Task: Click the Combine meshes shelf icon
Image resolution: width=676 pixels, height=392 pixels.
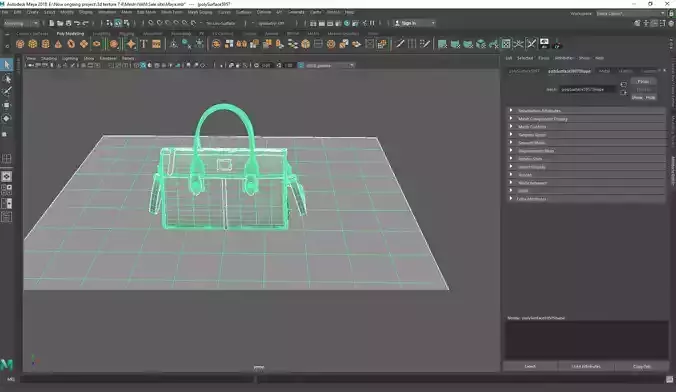Action: coord(216,44)
